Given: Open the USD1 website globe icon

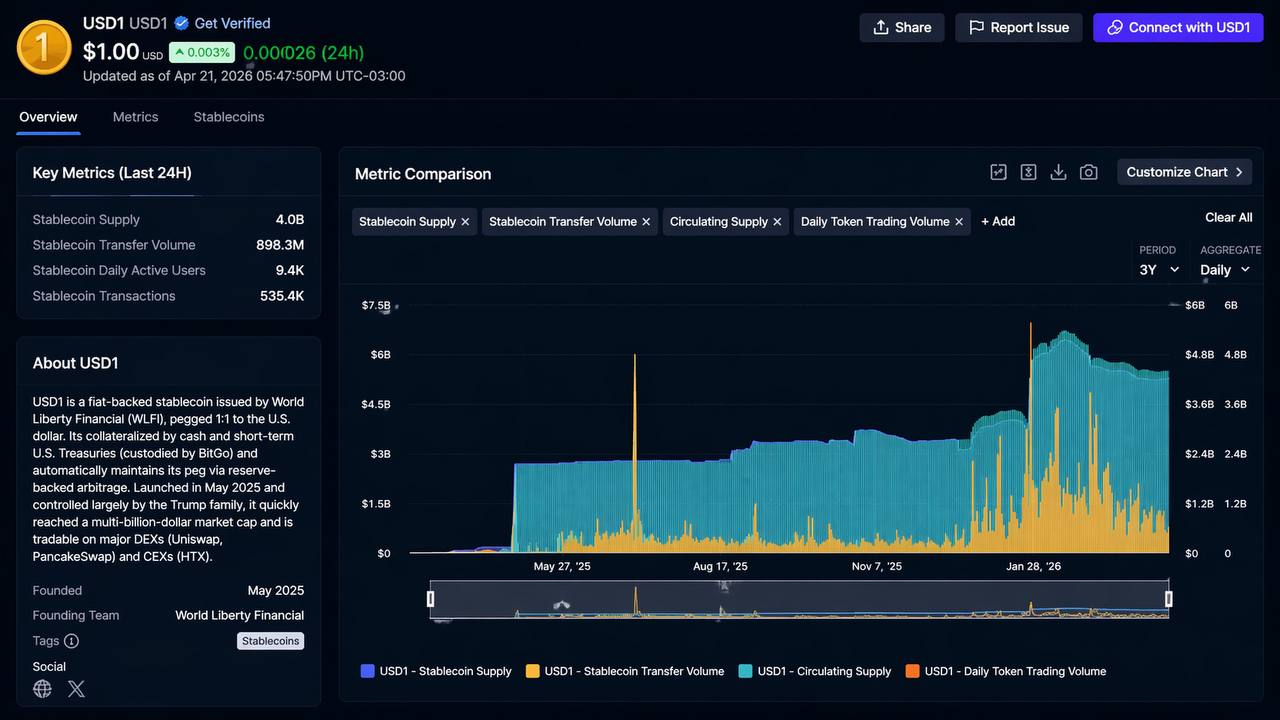Looking at the screenshot, I should tap(42, 689).
